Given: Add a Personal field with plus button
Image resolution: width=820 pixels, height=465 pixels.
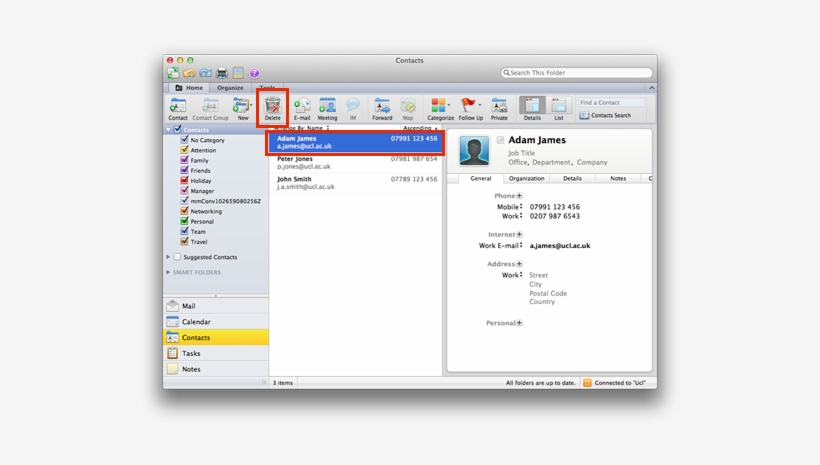Looking at the screenshot, I should tap(519, 323).
